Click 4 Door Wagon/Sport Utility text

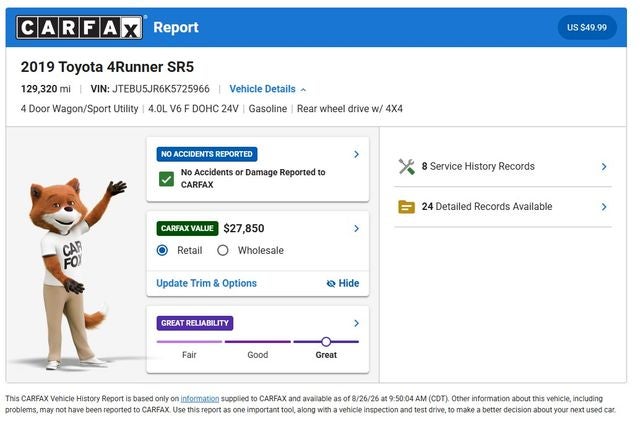pyautogui.click(x=80, y=109)
